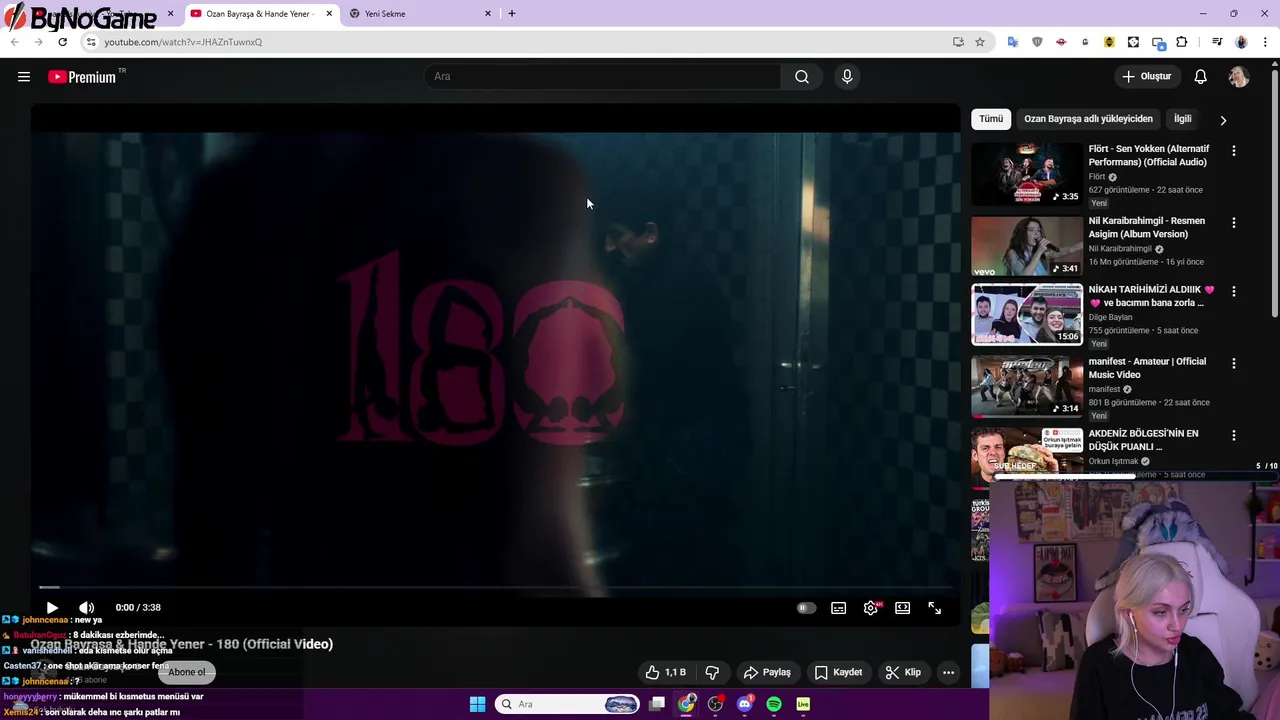Viewport: 1280px width, 720px height.
Task: Select the Tümü filter chip
Action: tap(991, 119)
